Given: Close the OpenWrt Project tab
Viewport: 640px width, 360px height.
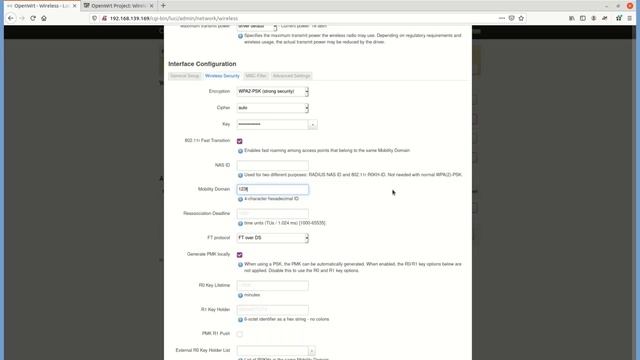Looking at the screenshot, I should (151, 6).
